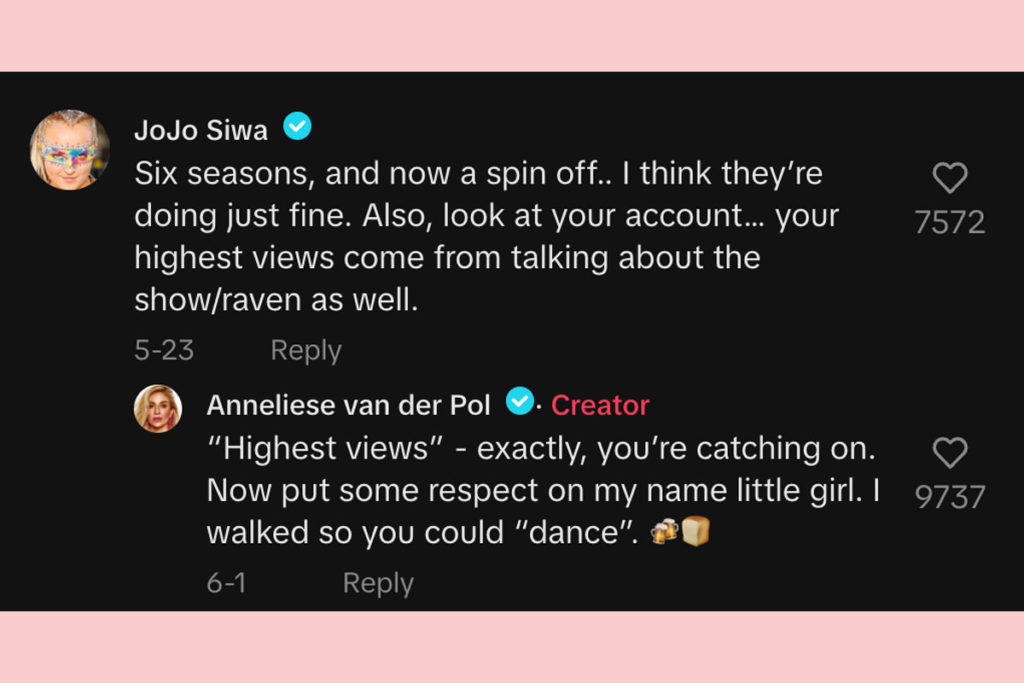Open Anneliese van der Pol's profile picture
1024x683 pixels.
tap(159, 408)
